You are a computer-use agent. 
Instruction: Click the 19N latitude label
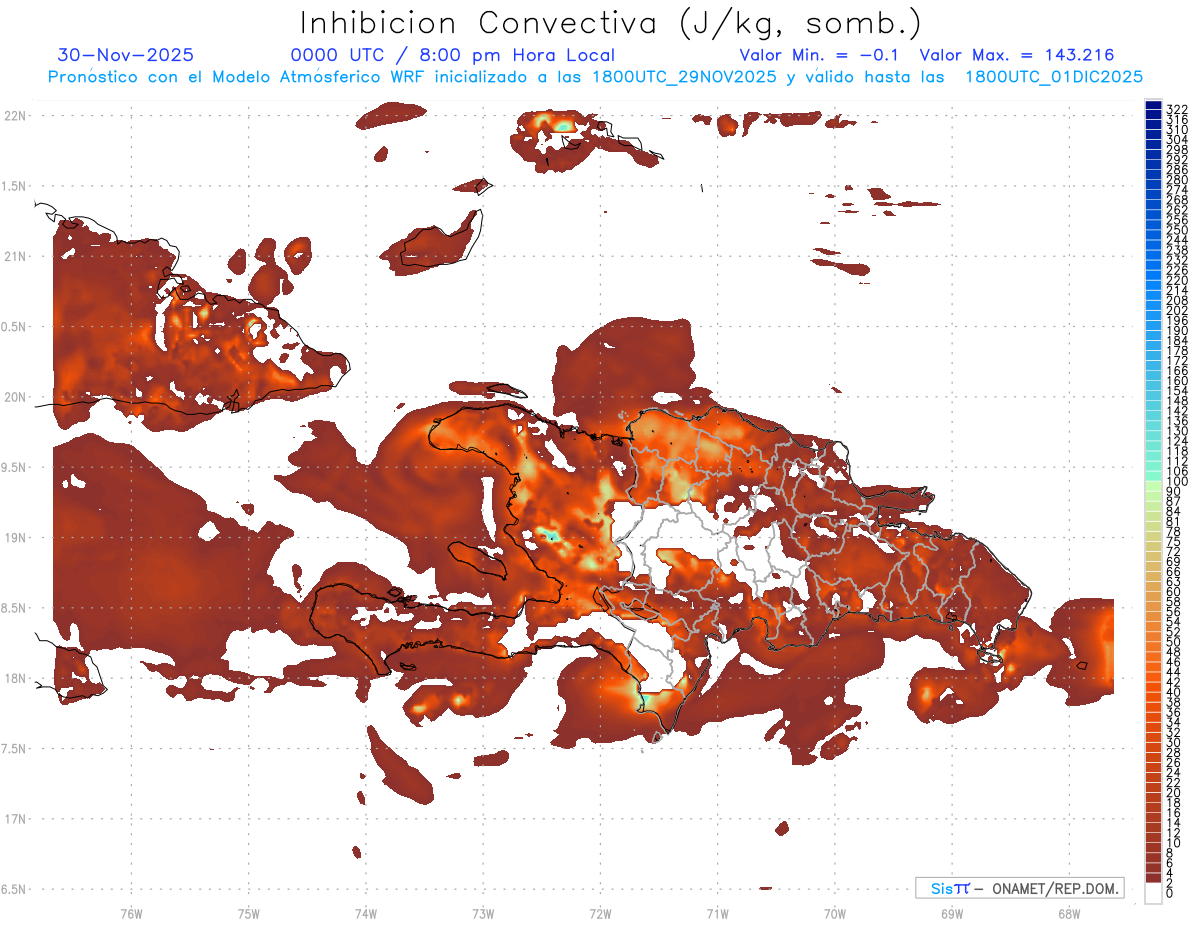(15, 537)
